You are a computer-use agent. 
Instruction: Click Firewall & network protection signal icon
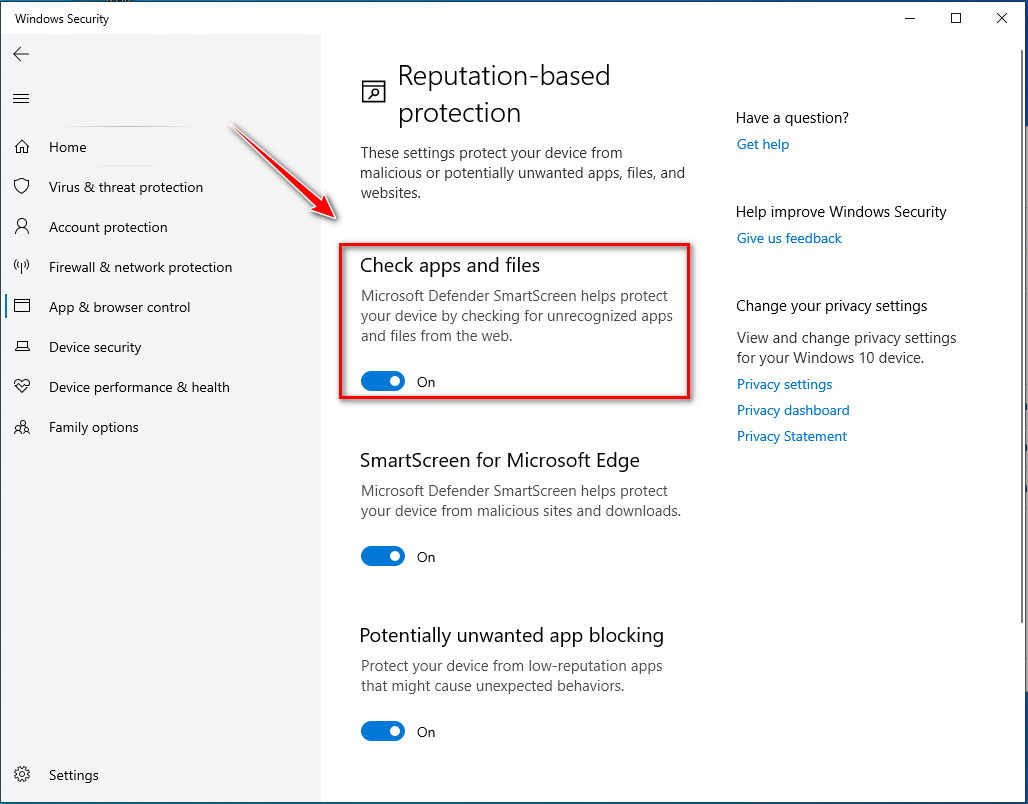pyautogui.click(x=22, y=267)
